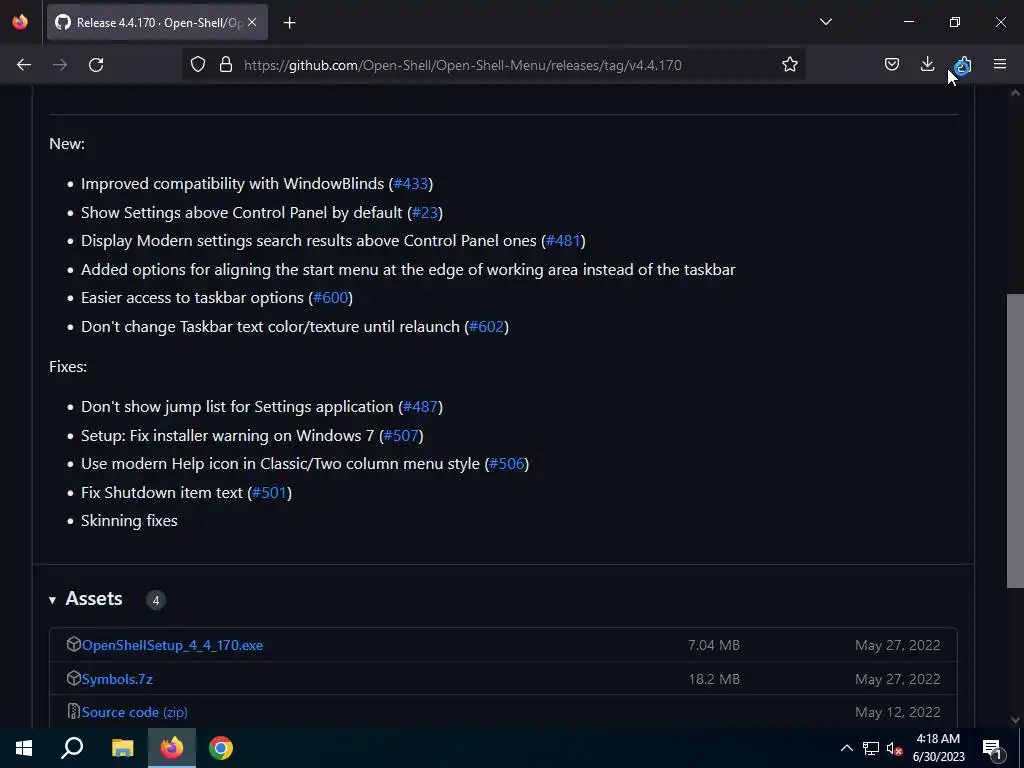This screenshot has width=1024, height=768.
Task: Launch Google Chrome from taskbar
Action: pyautogui.click(x=221, y=748)
